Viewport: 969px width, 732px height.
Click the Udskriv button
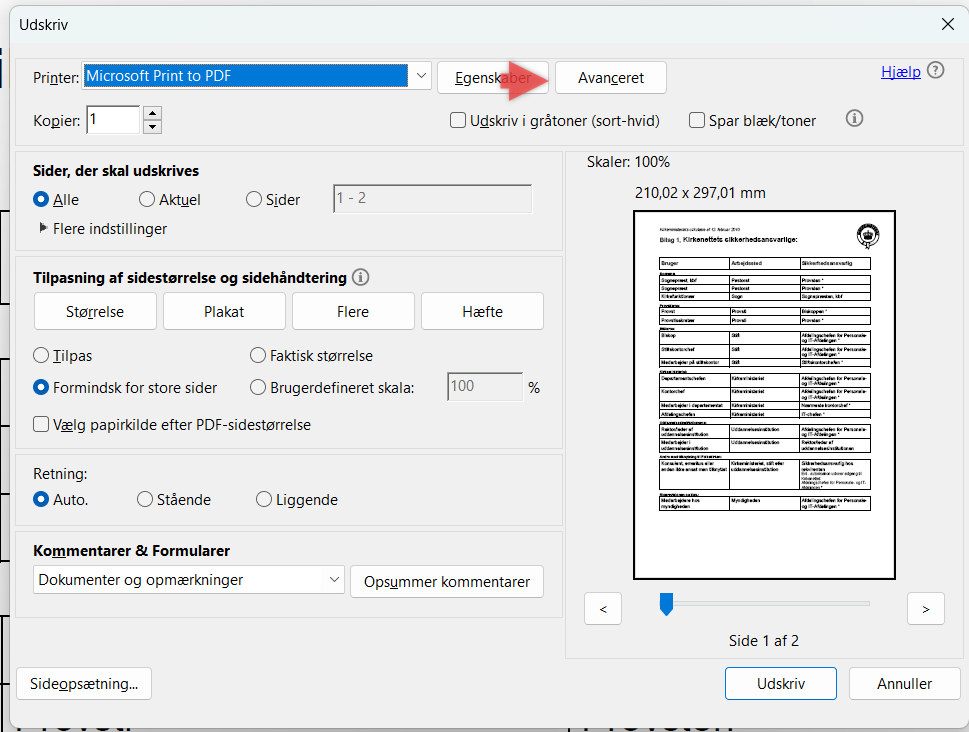[x=780, y=683]
